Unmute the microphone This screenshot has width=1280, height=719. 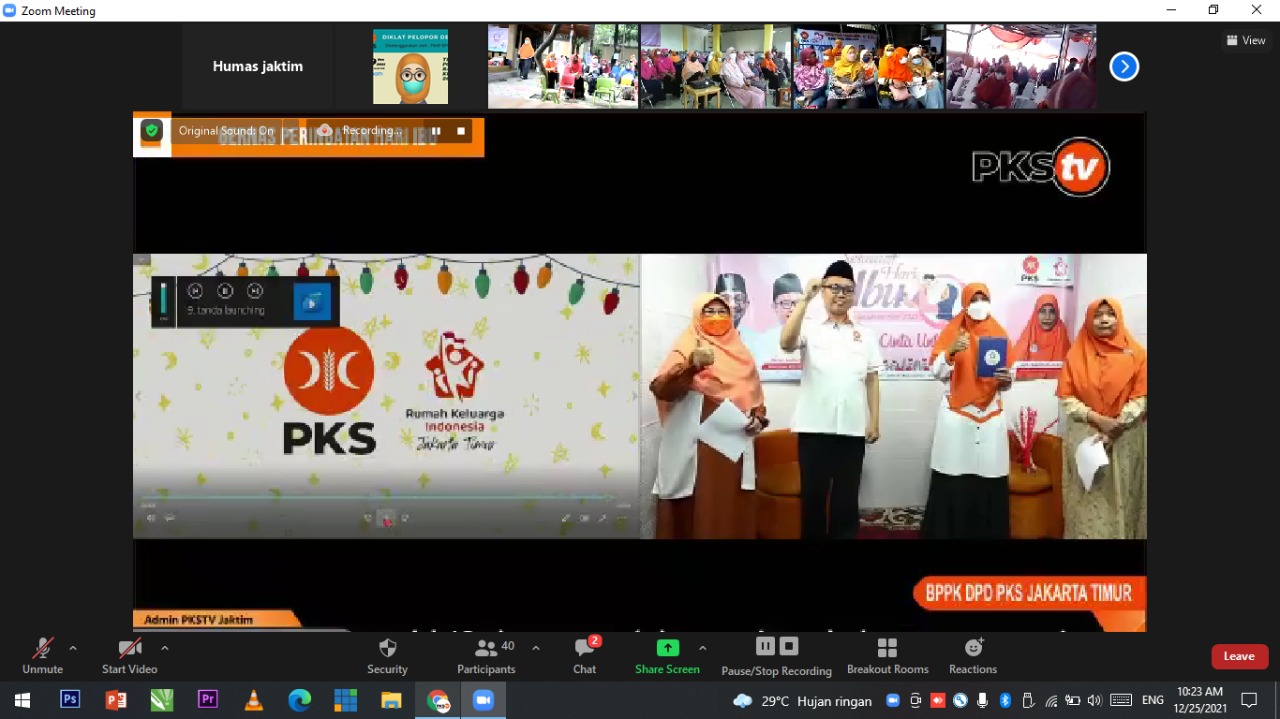[42, 648]
